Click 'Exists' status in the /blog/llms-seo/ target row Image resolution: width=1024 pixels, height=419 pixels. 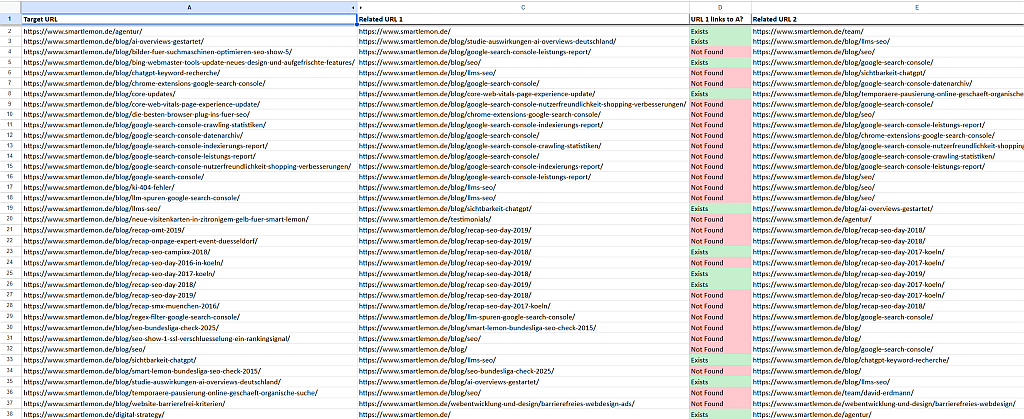click(720, 209)
